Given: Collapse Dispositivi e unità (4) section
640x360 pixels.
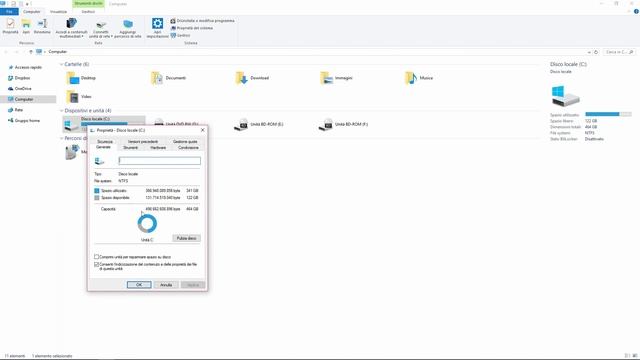Looking at the screenshot, I should (62, 111).
